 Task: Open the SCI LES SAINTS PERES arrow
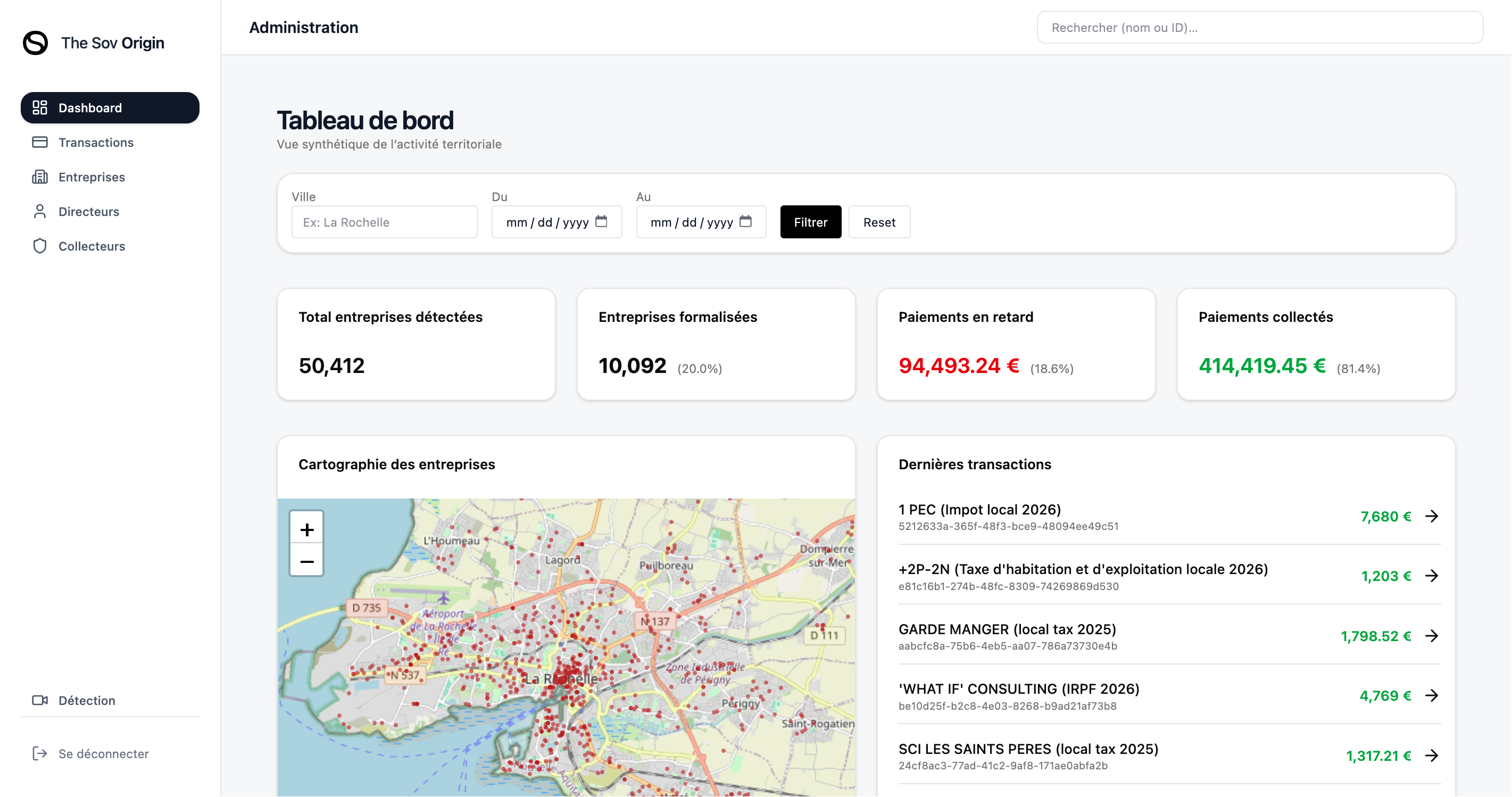pyautogui.click(x=1432, y=756)
